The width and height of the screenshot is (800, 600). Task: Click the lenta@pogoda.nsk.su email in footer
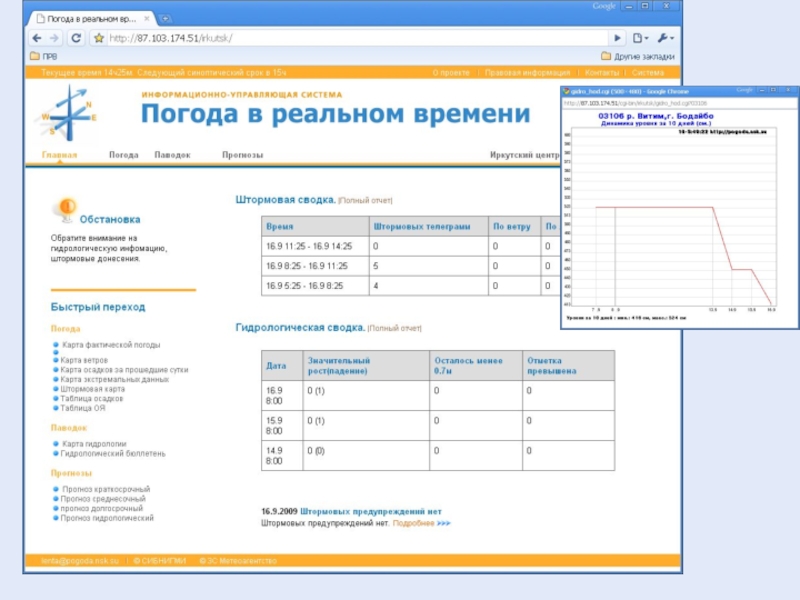(80, 561)
